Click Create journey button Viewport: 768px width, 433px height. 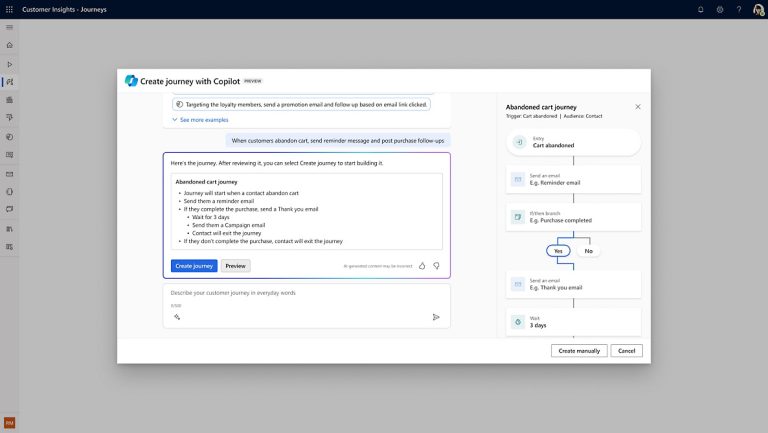pos(194,266)
